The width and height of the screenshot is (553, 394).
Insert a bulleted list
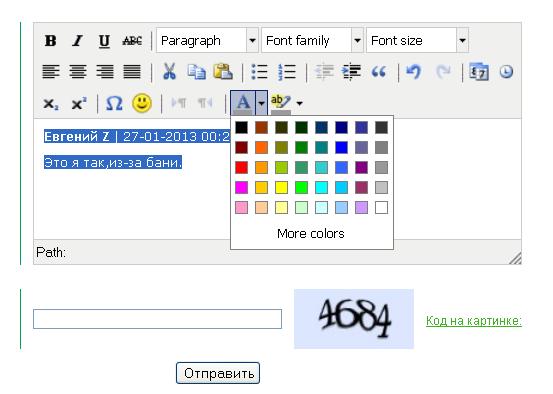point(260,72)
